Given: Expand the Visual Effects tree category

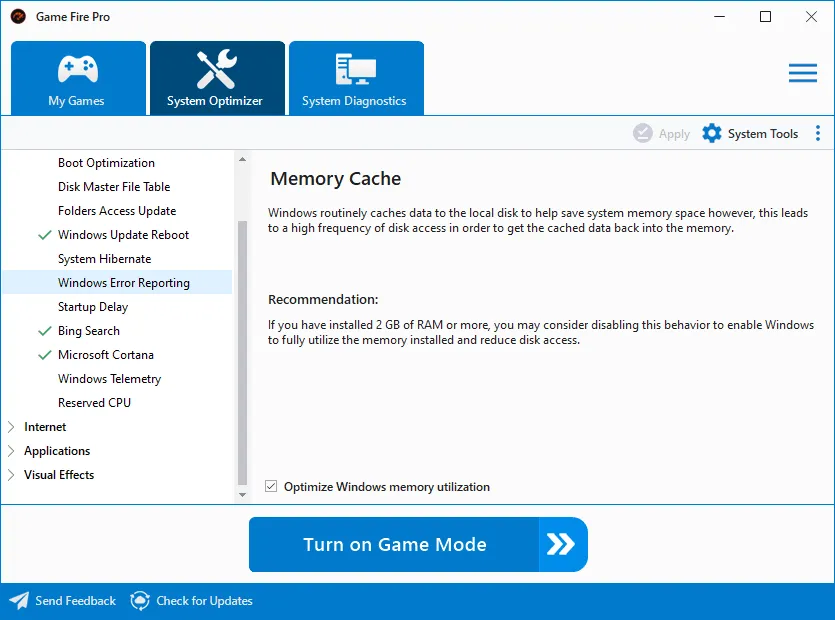Looking at the screenshot, I should (x=12, y=475).
